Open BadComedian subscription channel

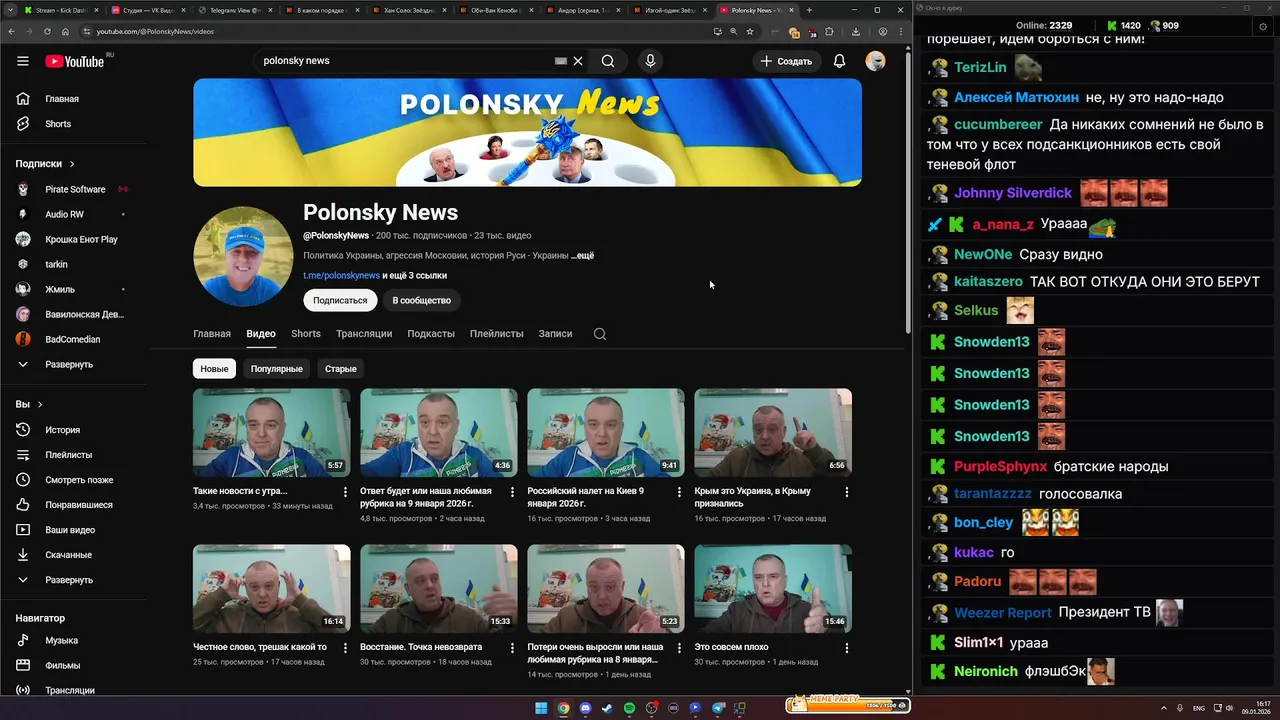point(74,339)
